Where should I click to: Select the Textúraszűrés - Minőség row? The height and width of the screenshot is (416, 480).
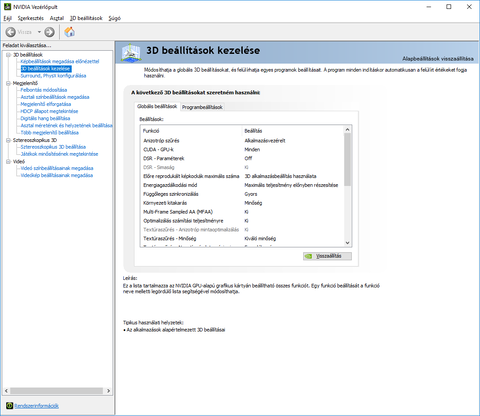242,239
